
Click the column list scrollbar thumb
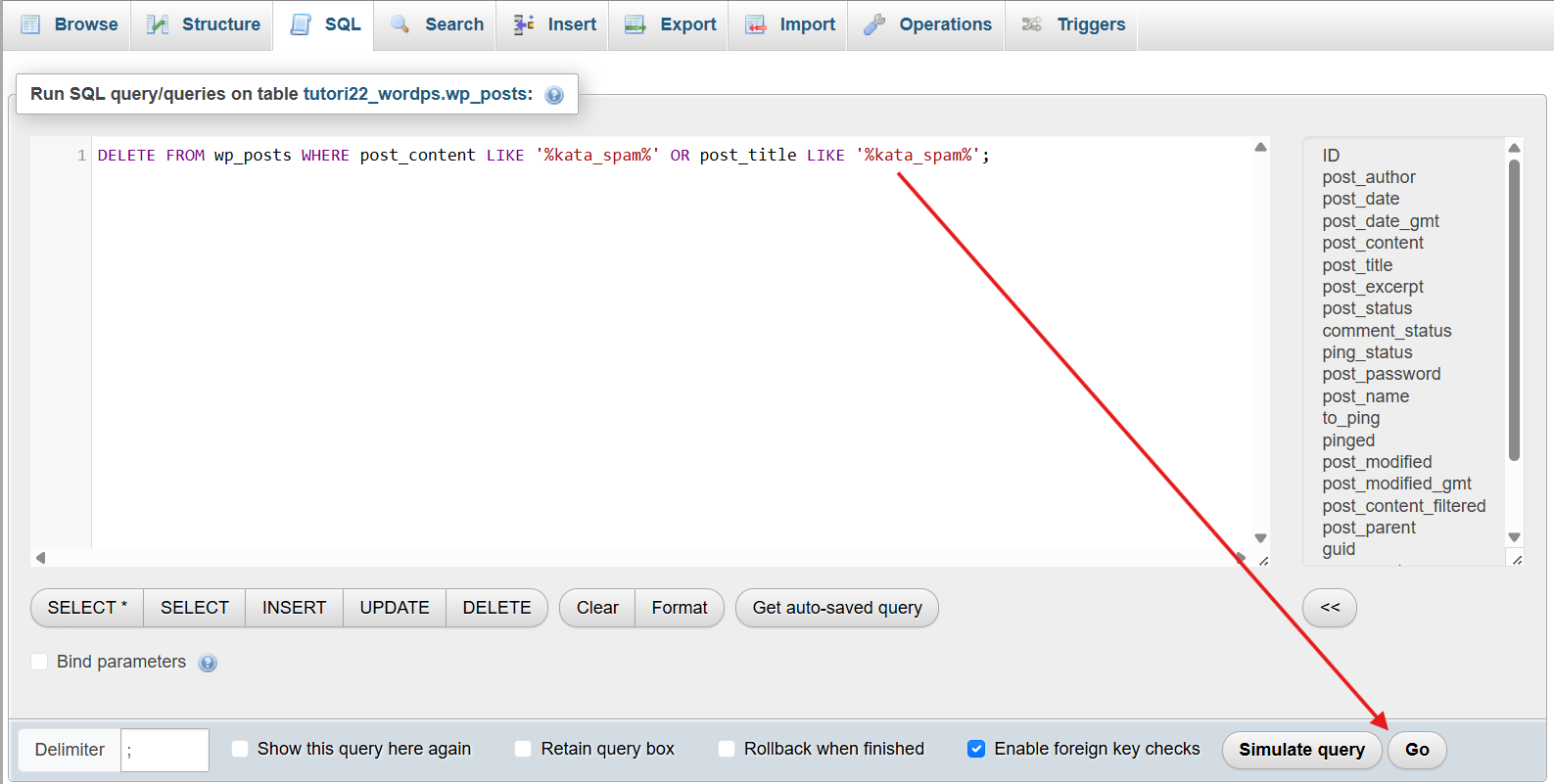tap(1514, 309)
